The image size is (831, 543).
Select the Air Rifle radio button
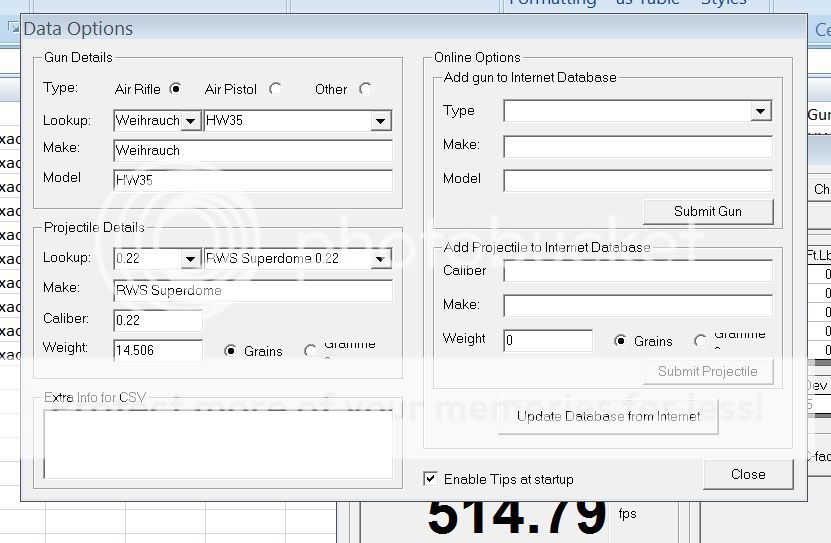pyautogui.click(x=175, y=88)
